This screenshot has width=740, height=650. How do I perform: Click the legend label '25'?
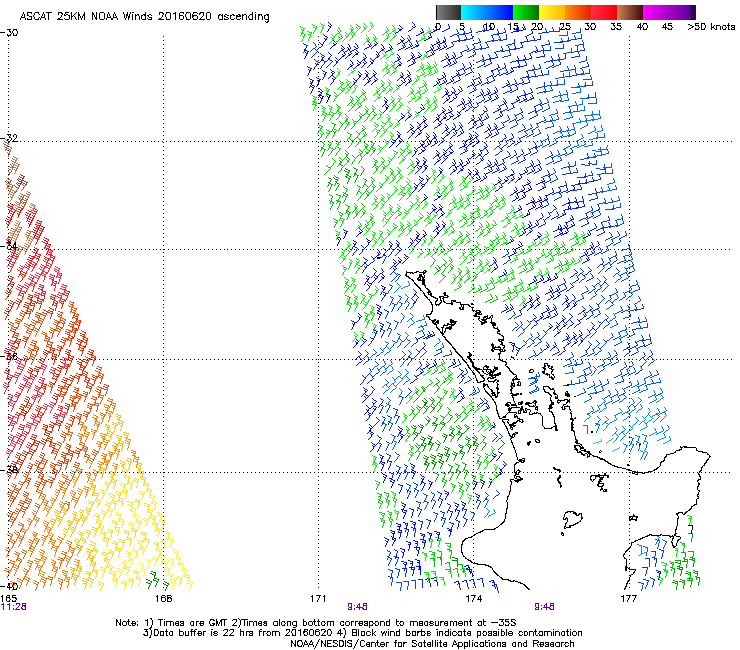564,27
